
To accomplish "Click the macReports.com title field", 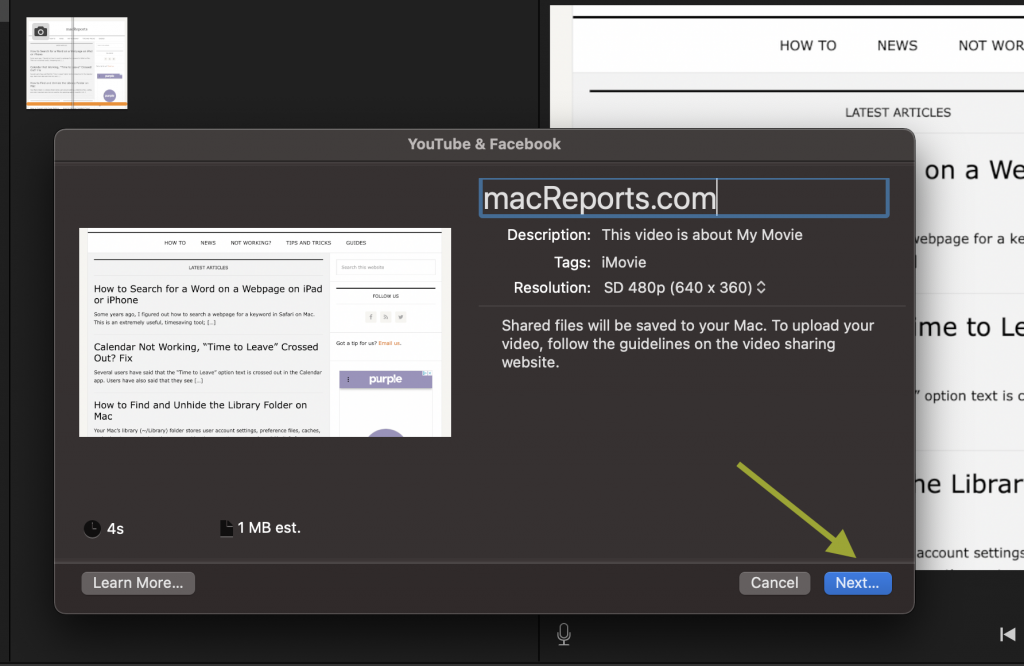I will (x=684, y=198).
